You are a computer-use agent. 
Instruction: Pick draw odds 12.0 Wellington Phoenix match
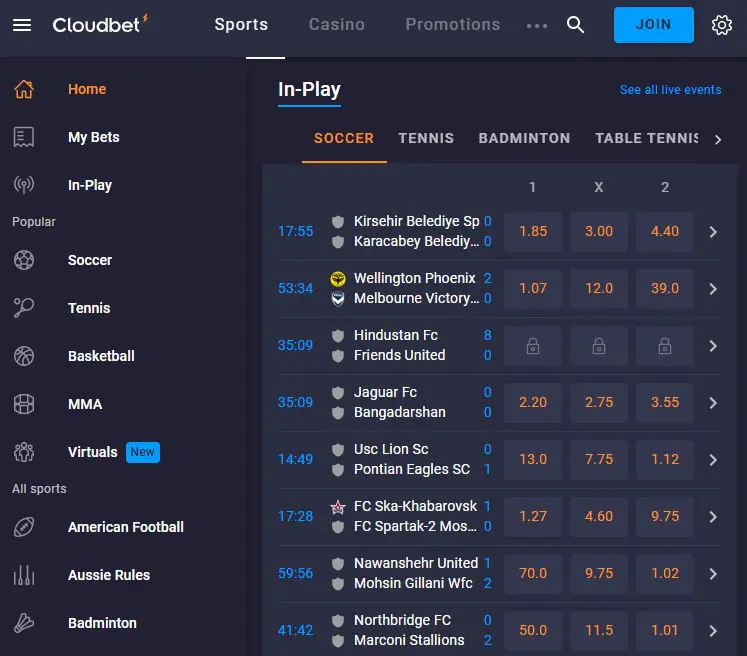(599, 289)
